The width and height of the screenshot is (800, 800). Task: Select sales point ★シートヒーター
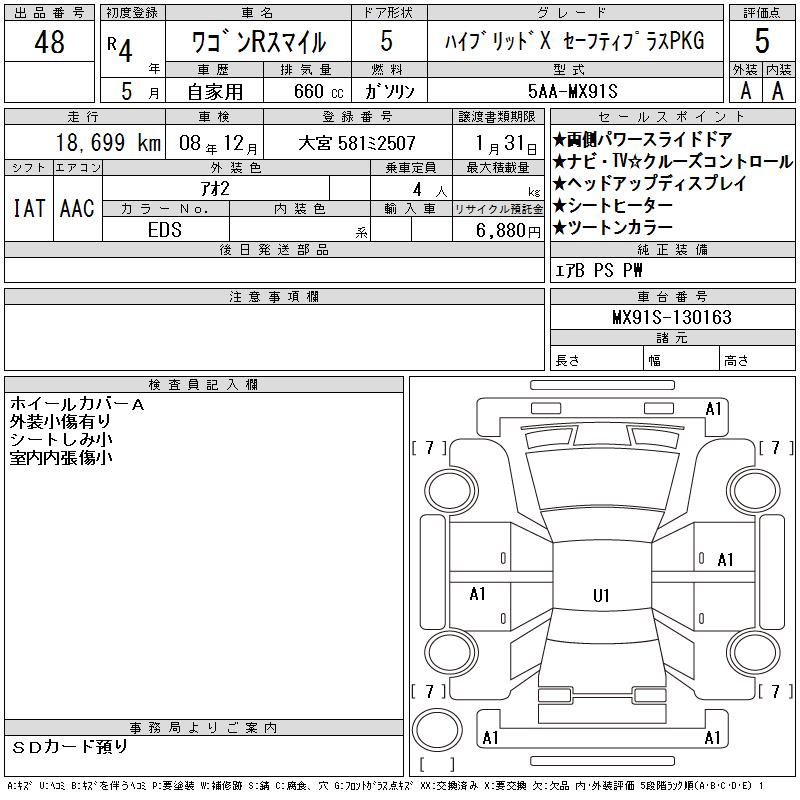(612, 205)
